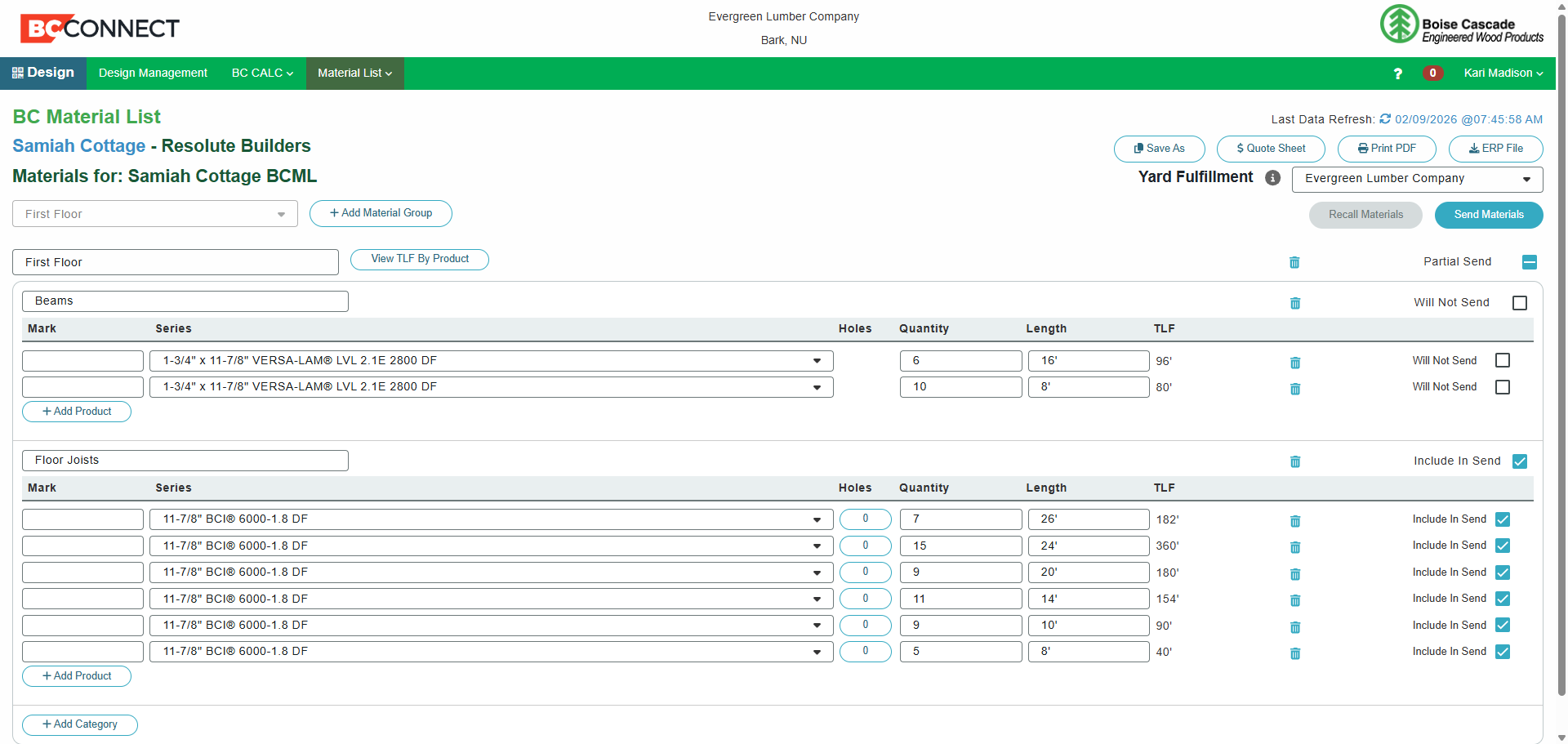
Task: Uncheck Include In Send for 8' joist row
Action: pos(1503,652)
